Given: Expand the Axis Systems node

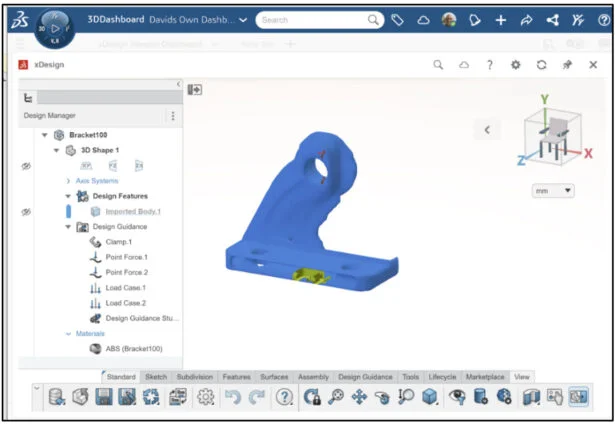Looking at the screenshot, I should 68,181.
